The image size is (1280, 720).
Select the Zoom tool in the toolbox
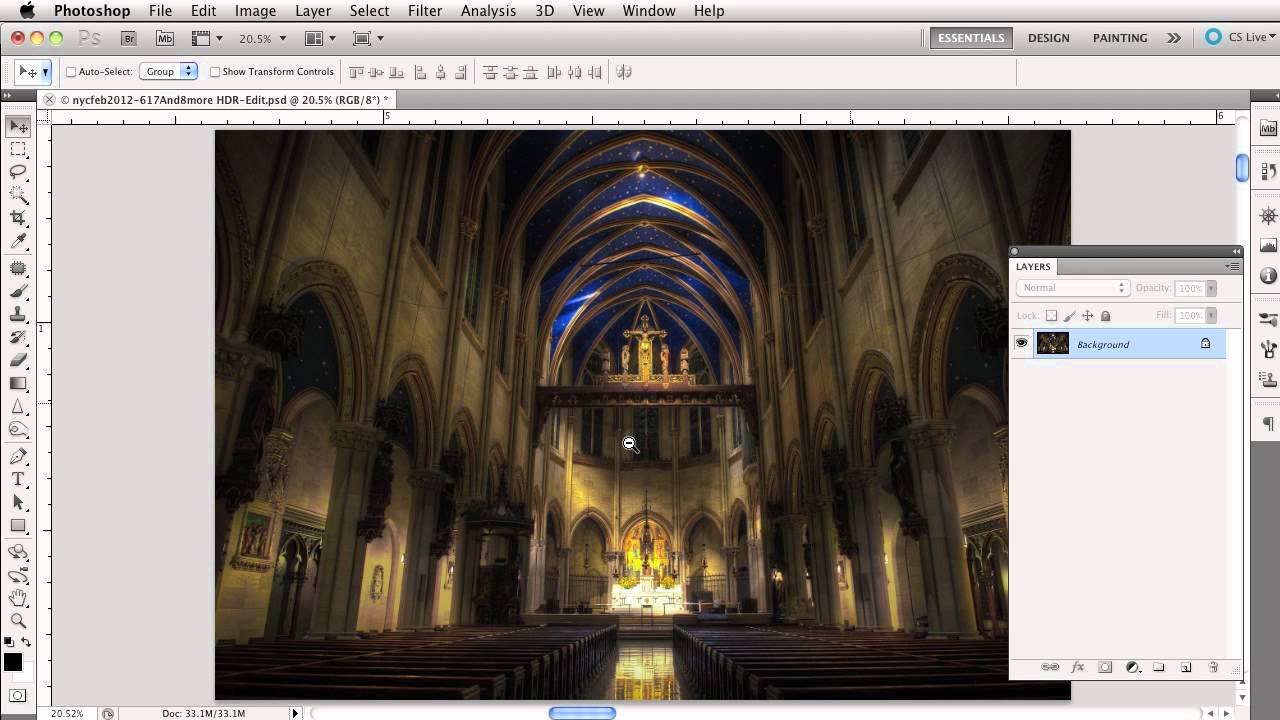pyautogui.click(x=18, y=621)
